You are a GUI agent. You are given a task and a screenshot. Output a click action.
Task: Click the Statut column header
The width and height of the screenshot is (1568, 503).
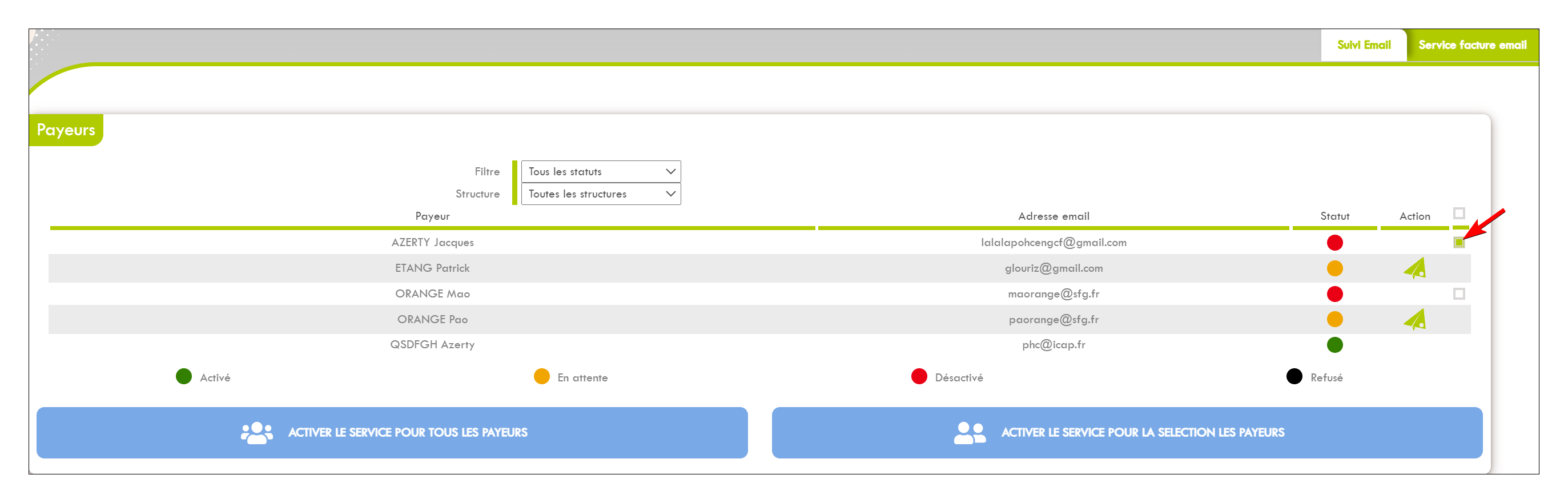pyautogui.click(x=1334, y=216)
